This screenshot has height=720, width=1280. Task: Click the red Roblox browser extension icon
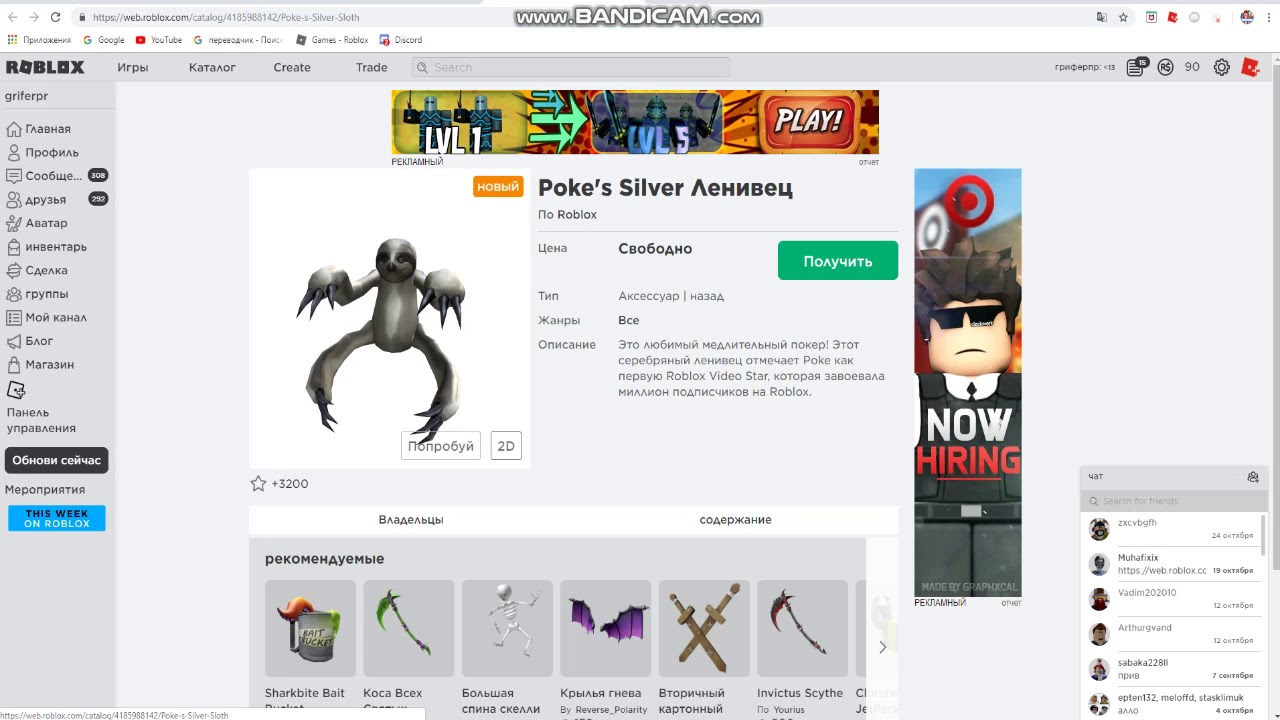[x=1173, y=17]
